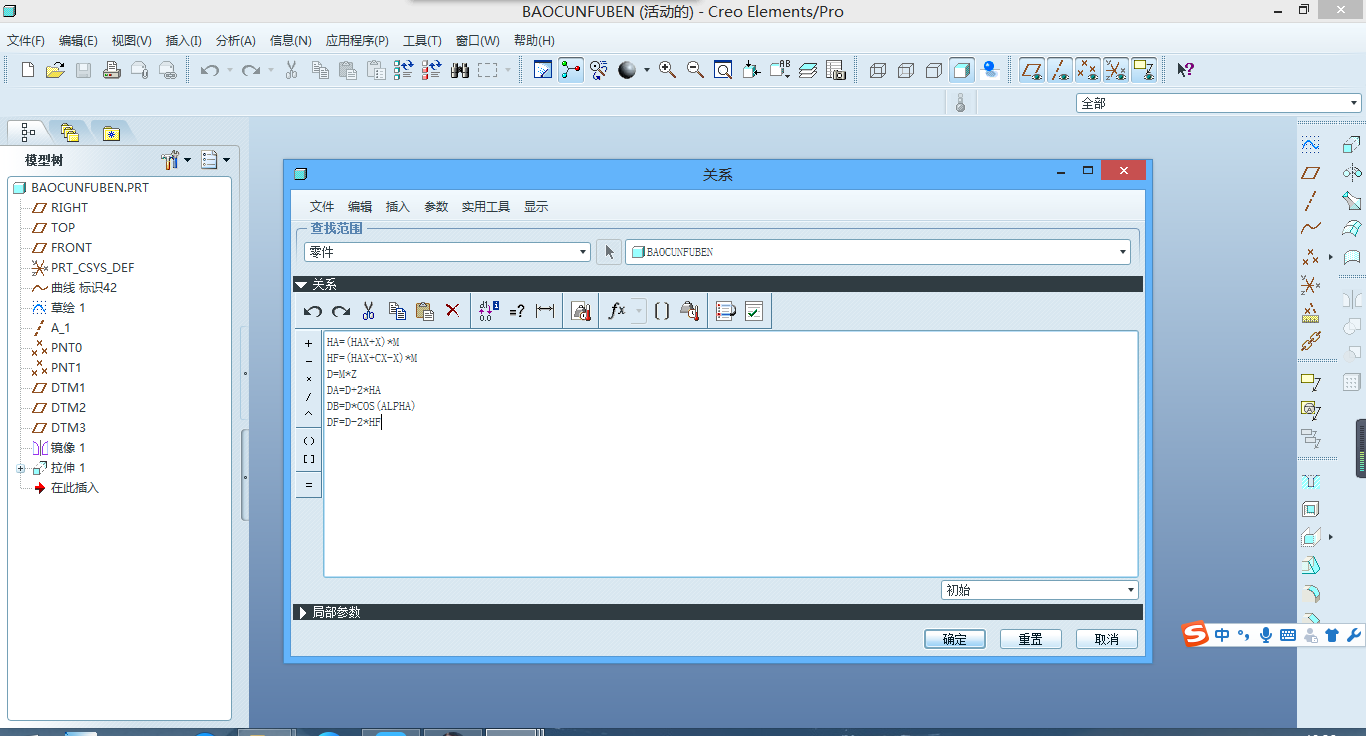Zoom in with the plus magnifier icon
This screenshot has height=736, width=1366.
[667, 70]
